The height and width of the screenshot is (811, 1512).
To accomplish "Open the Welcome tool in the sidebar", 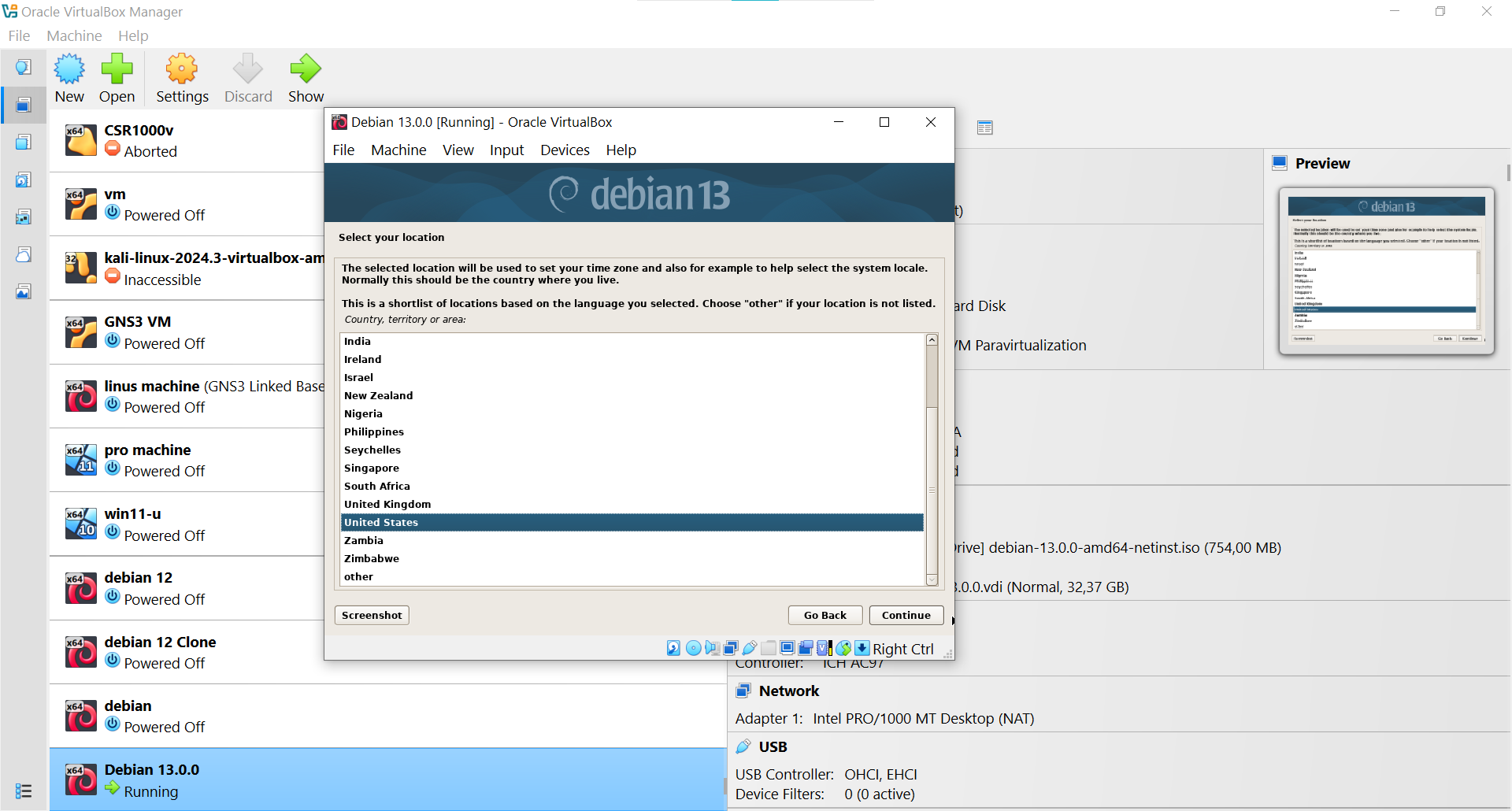I will click(24, 67).
